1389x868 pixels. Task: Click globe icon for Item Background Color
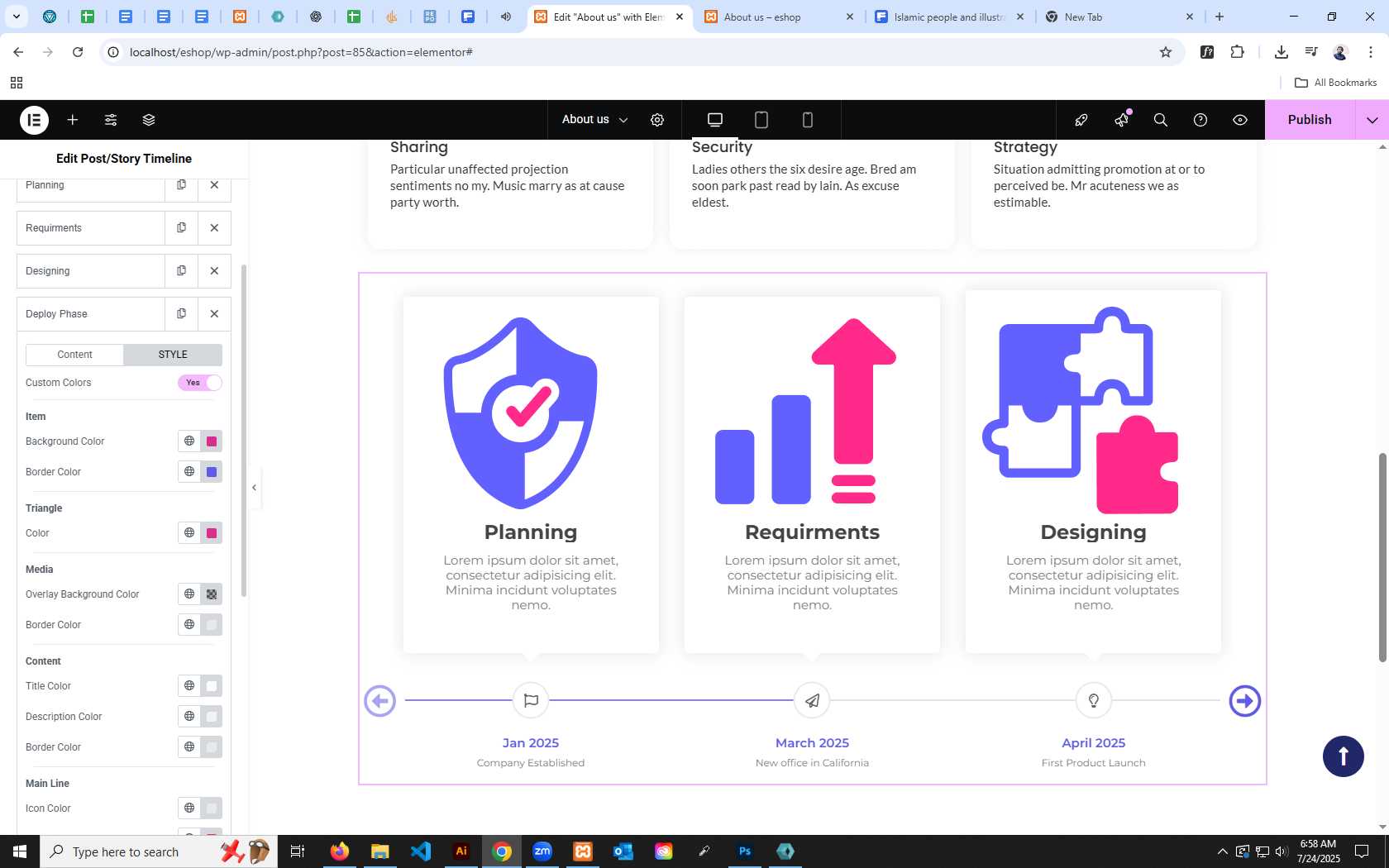[189, 441]
